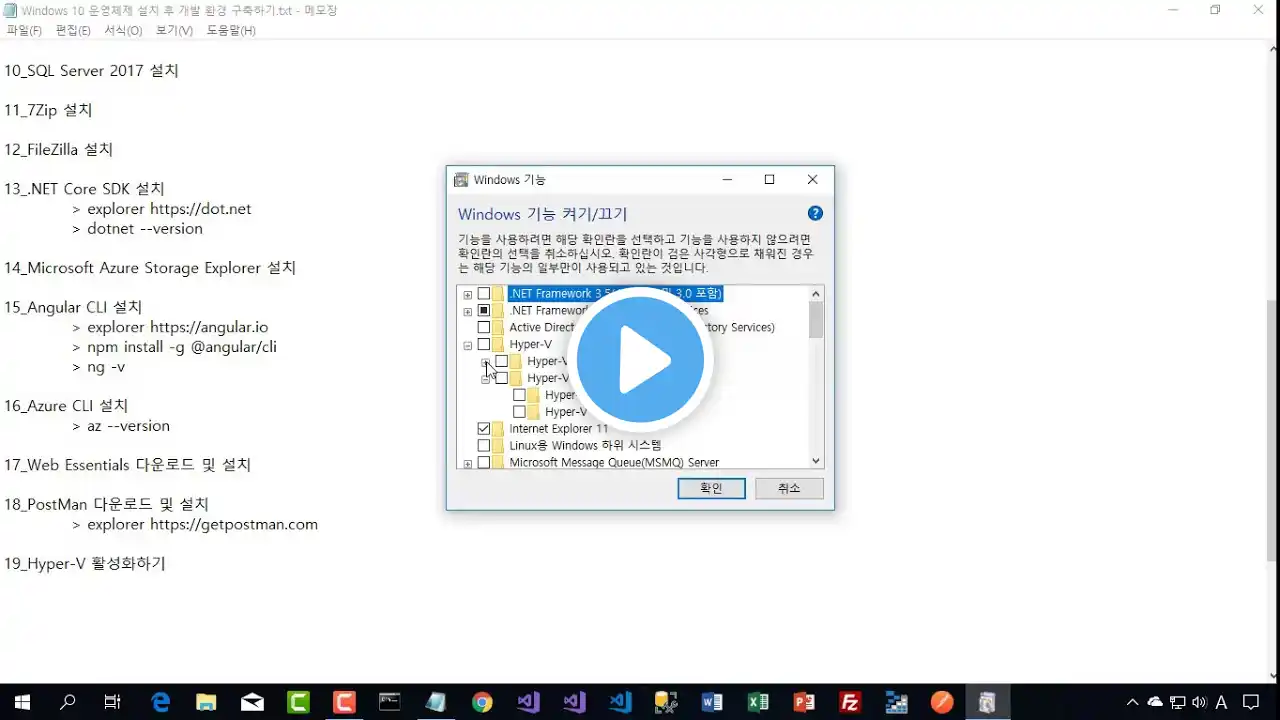Open the orange Camtasia taskbar icon
This screenshot has height=720, width=1280.
(x=344, y=702)
